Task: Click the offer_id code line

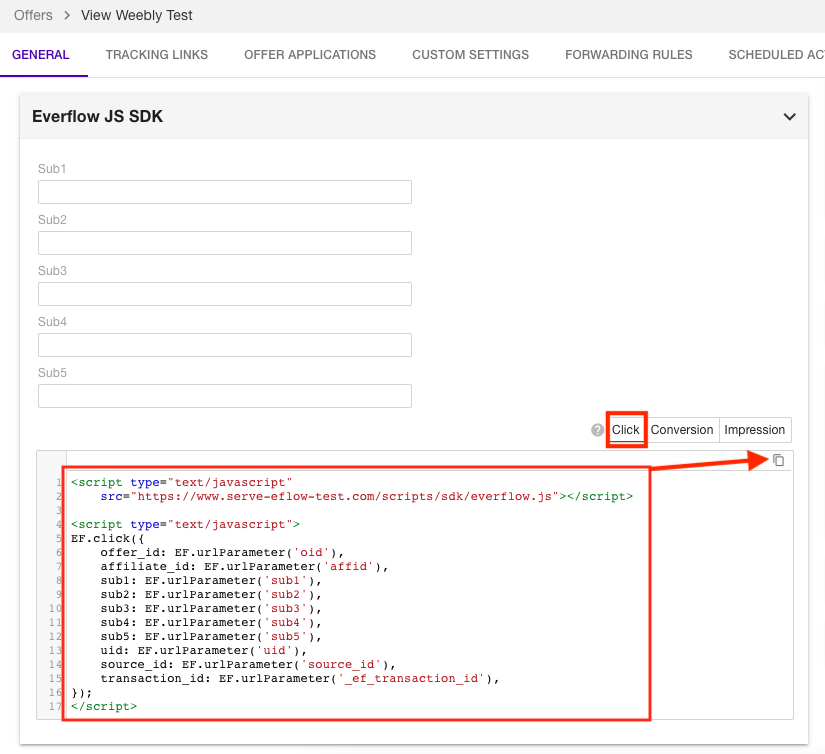Action: pos(222,552)
